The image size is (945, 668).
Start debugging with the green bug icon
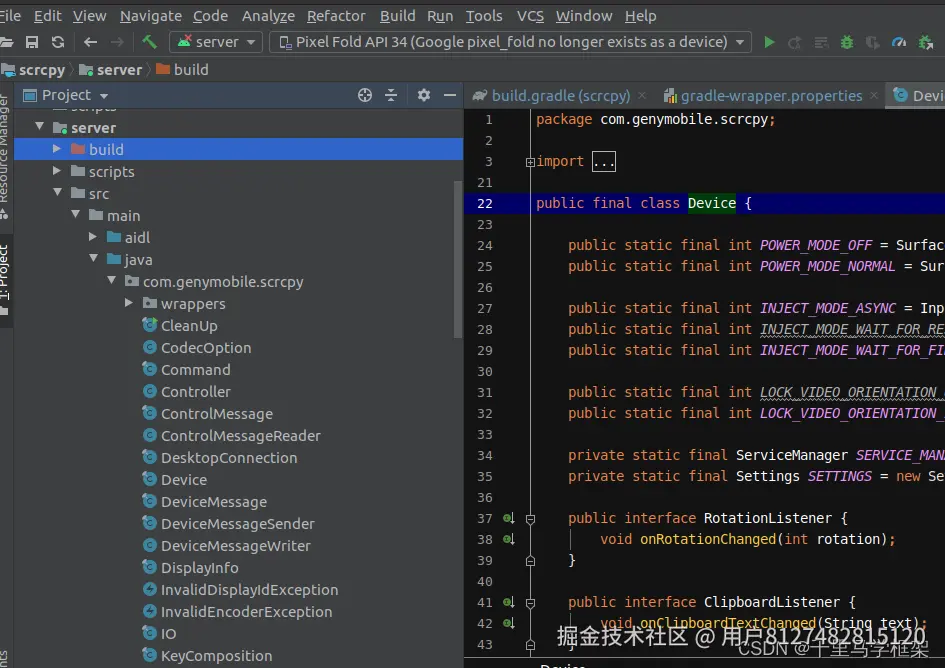coord(847,42)
